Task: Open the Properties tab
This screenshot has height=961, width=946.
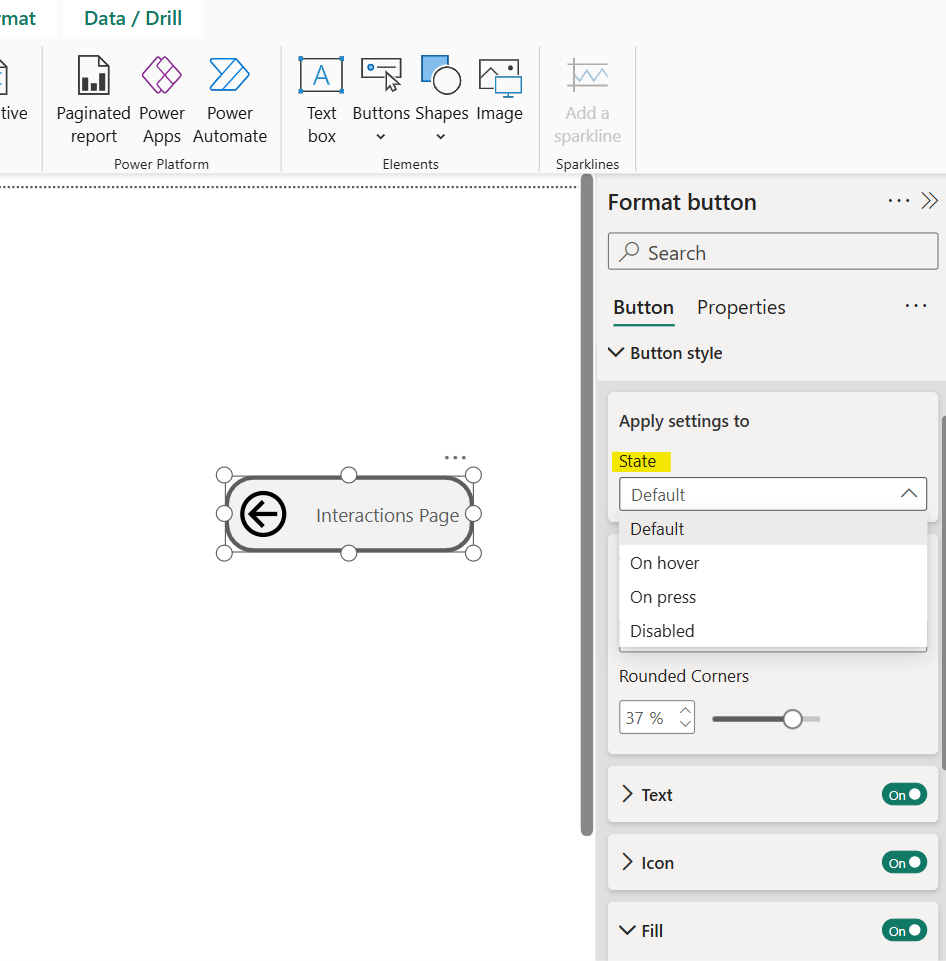Action: pos(740,307)
